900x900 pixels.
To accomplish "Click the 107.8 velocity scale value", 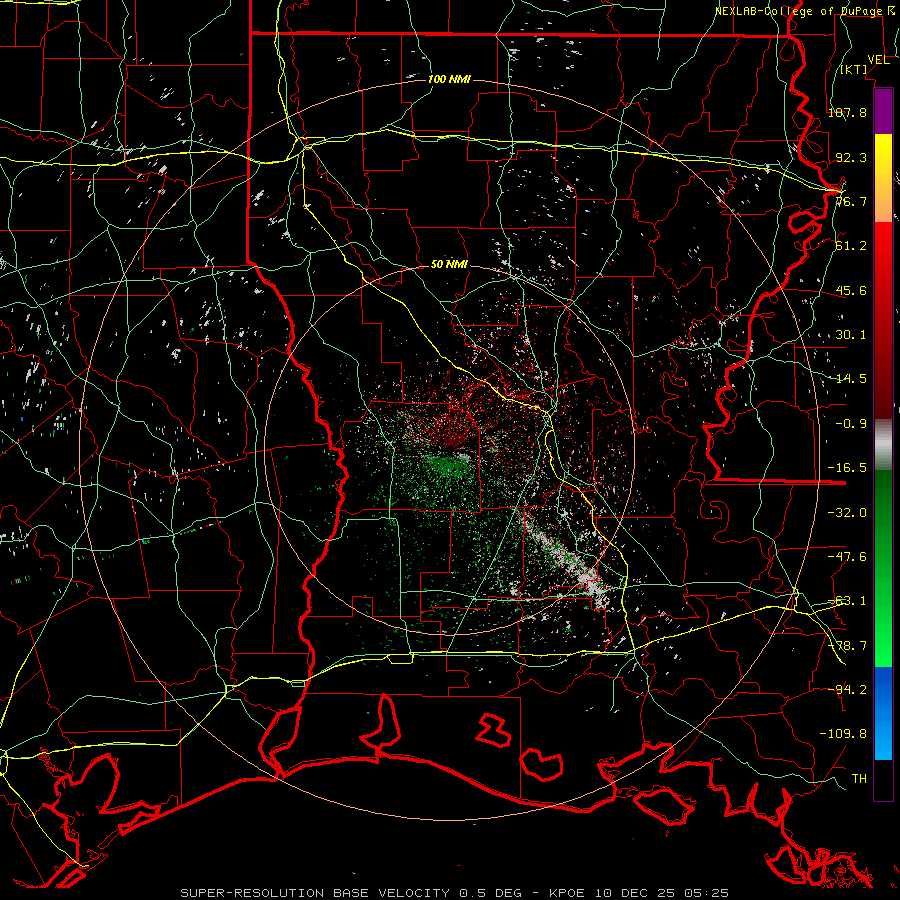I will [848, 112].
